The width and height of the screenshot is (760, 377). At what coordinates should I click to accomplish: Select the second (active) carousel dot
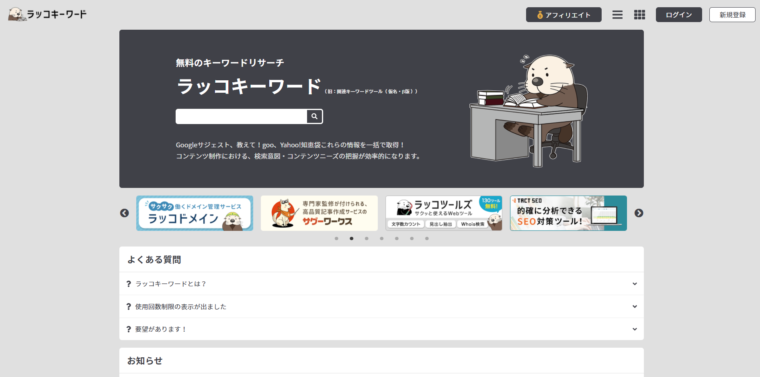(351, 238)
